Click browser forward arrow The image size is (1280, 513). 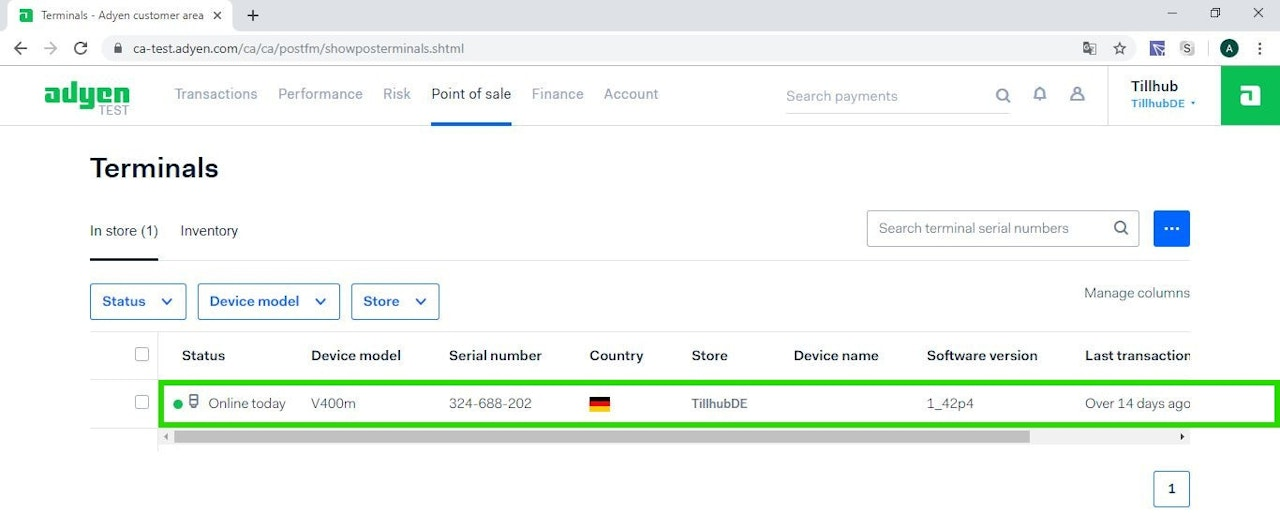[x=51, y=48]
